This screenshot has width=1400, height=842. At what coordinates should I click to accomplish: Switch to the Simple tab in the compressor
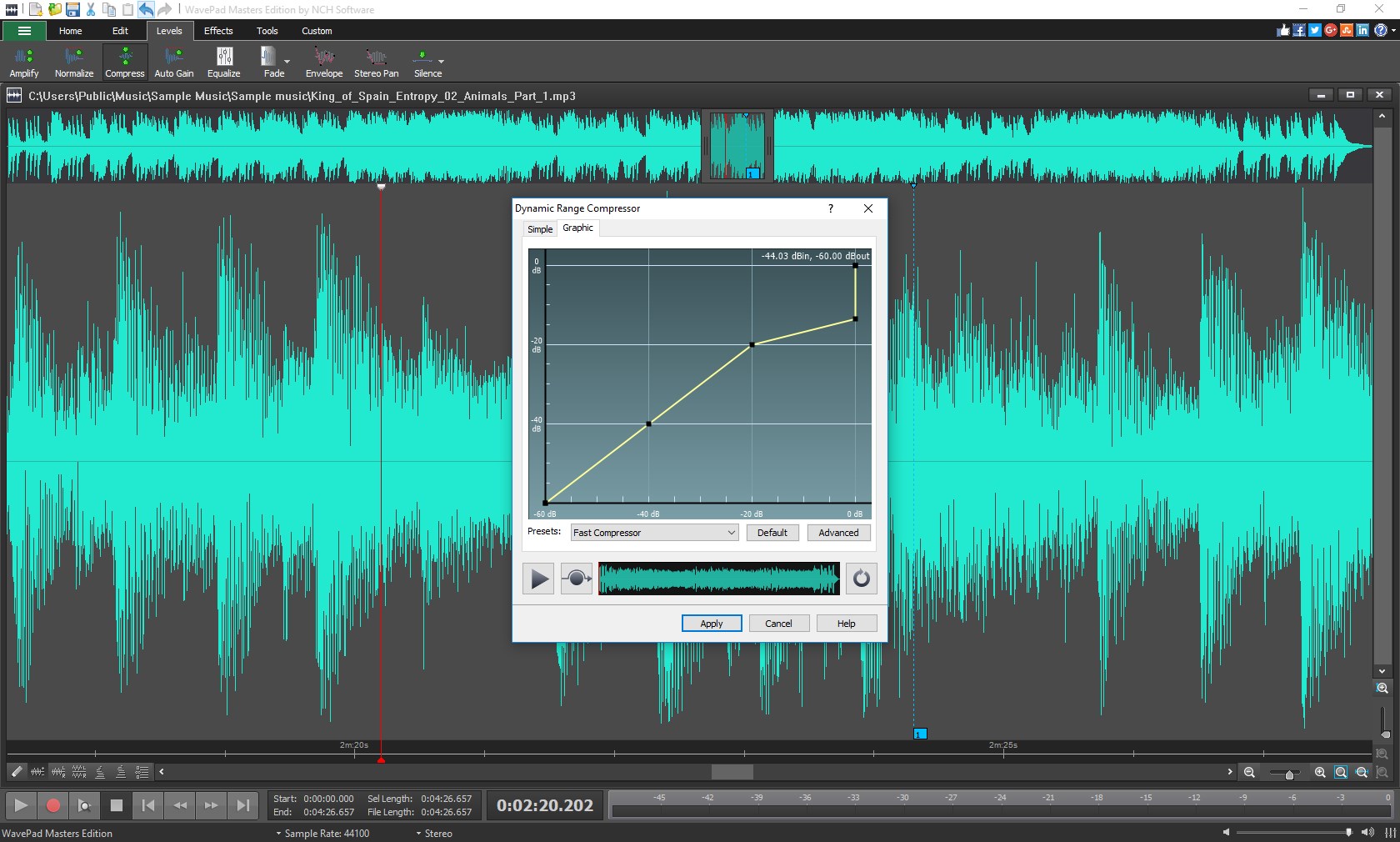539,228
